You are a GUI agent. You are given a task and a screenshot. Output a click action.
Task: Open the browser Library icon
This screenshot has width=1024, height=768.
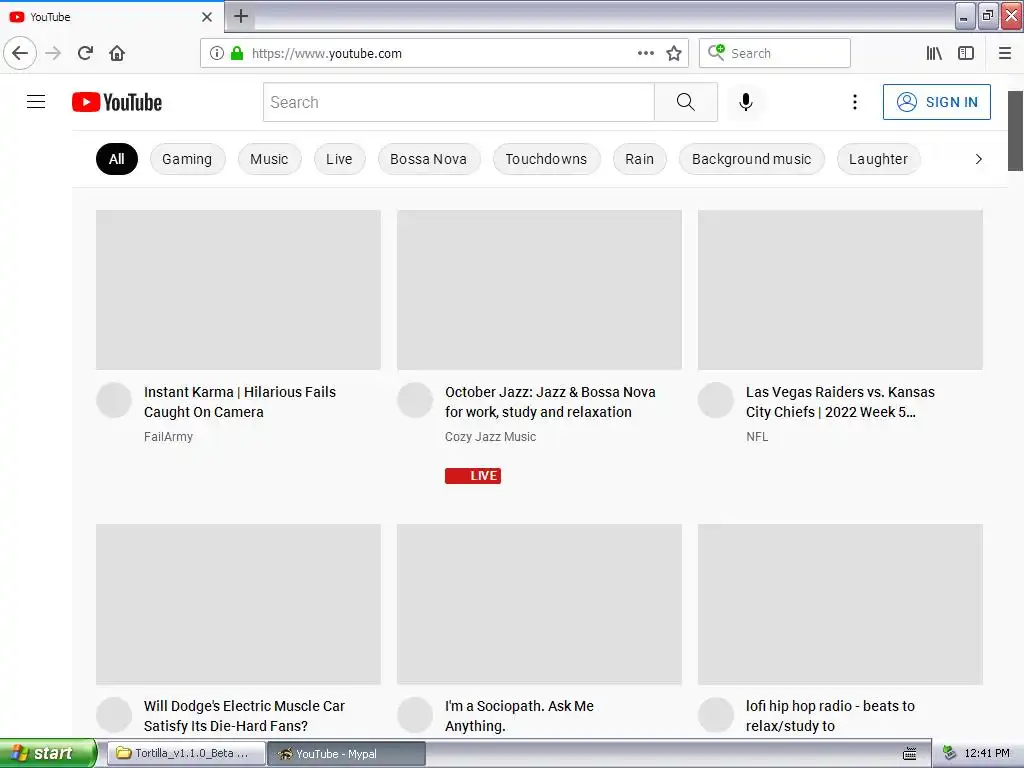[x=934, y=54]
